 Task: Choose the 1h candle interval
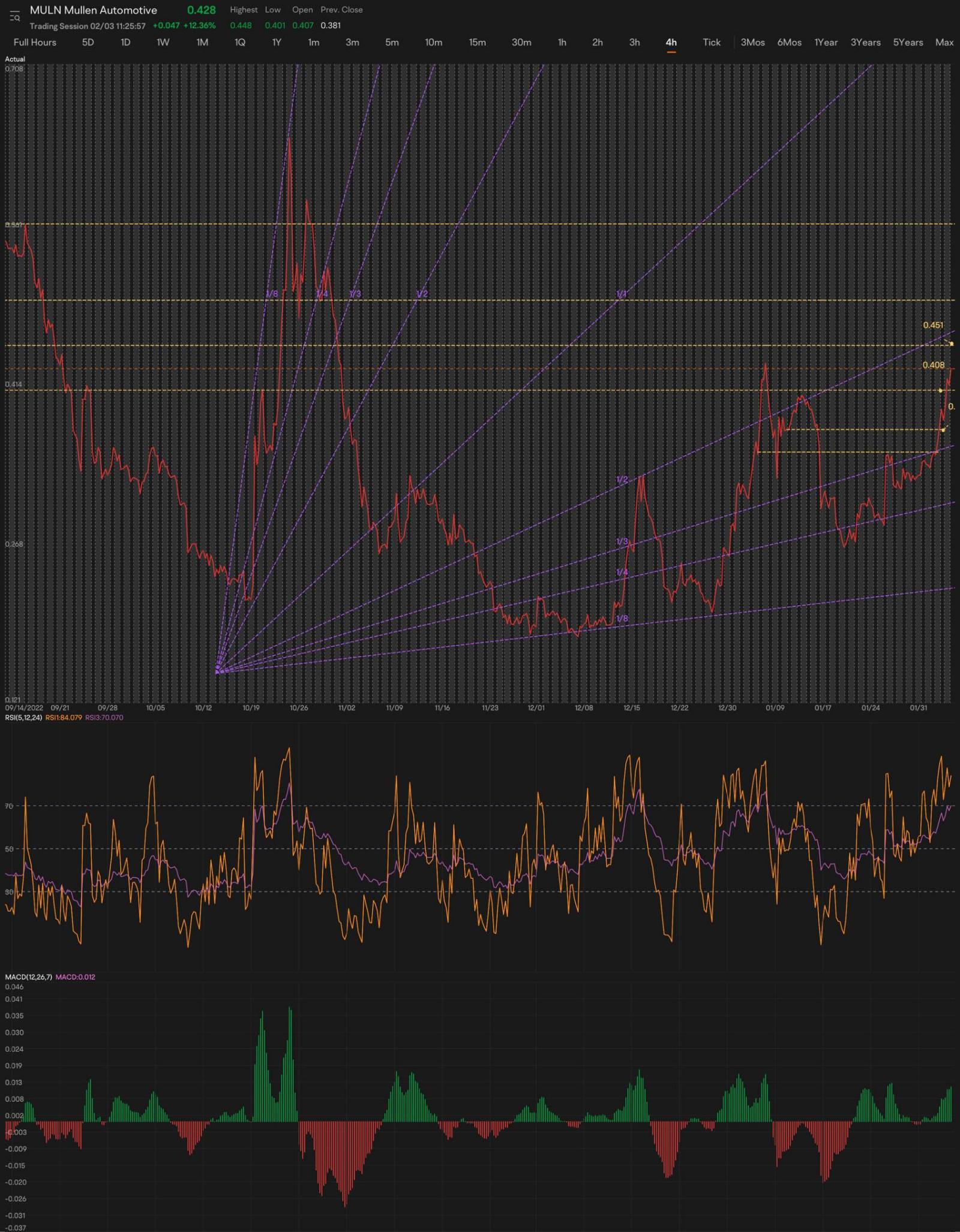tap(562, 42)
